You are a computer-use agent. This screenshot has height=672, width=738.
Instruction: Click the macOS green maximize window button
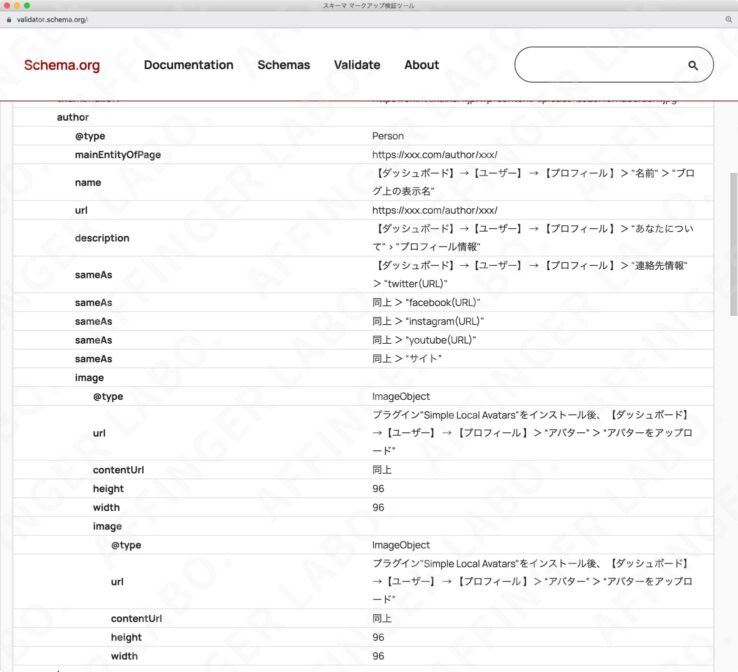tap(27, 6)
